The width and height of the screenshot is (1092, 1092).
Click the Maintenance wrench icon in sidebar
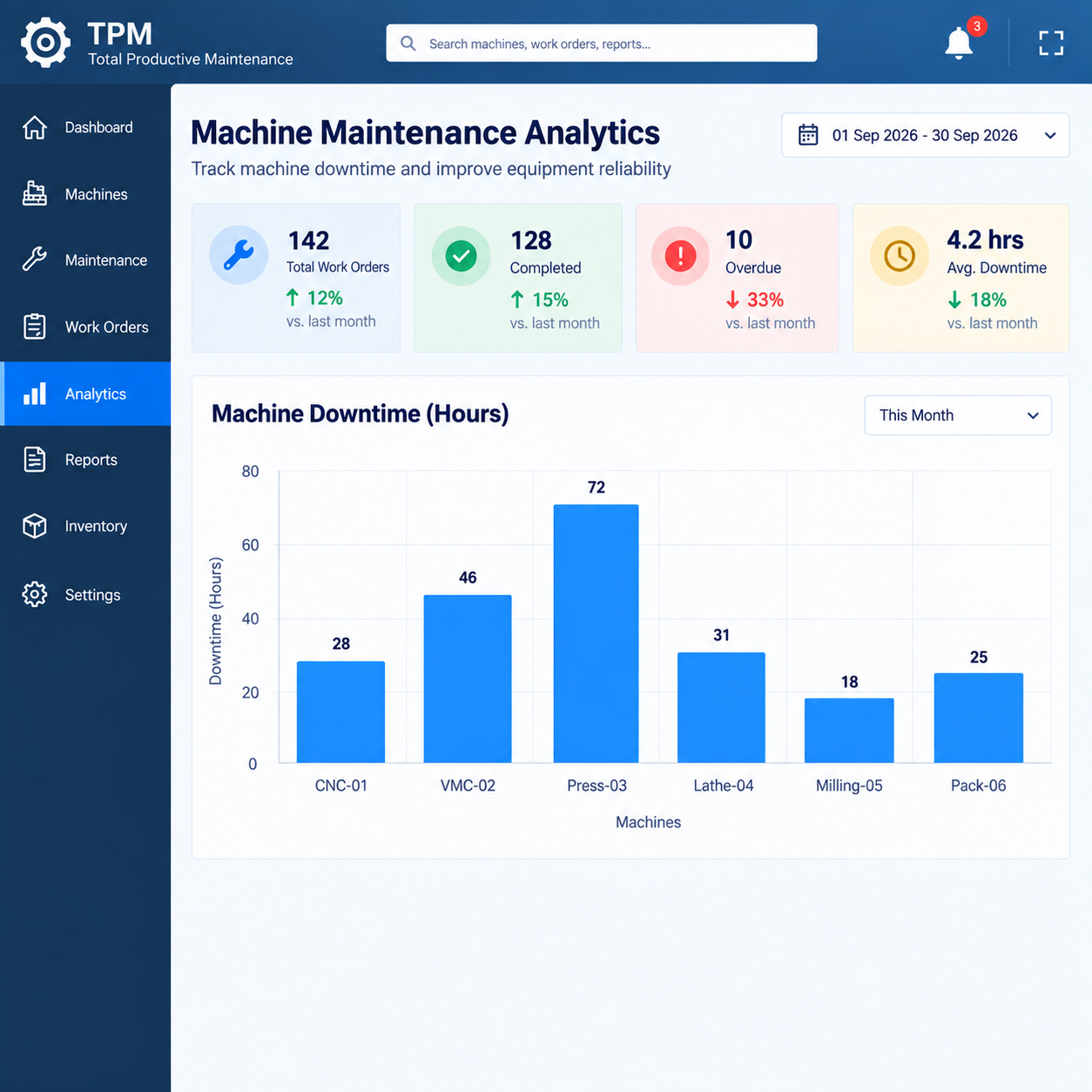point(35,260)
